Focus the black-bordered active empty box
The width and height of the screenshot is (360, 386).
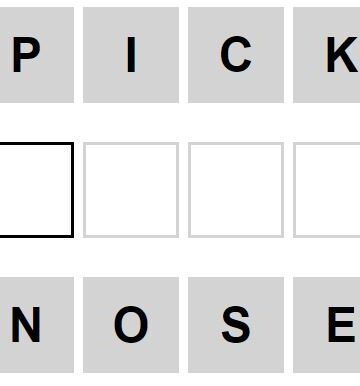click(37, 190)
